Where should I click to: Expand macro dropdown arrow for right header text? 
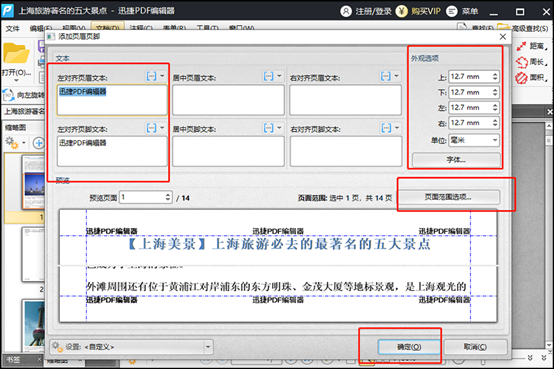point(396,76)
